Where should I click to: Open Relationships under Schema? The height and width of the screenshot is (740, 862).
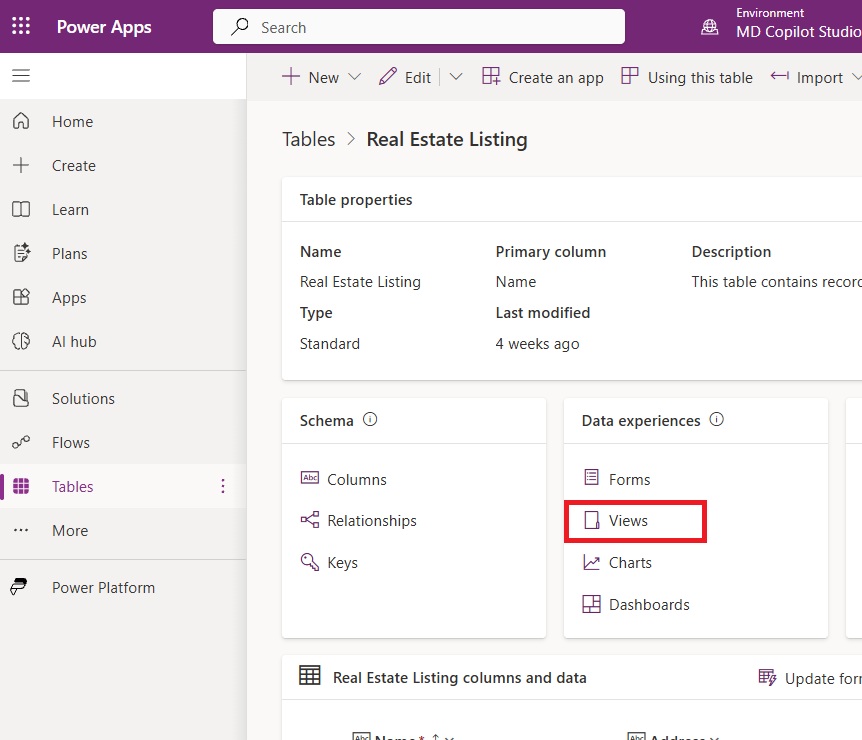(371, 521)
